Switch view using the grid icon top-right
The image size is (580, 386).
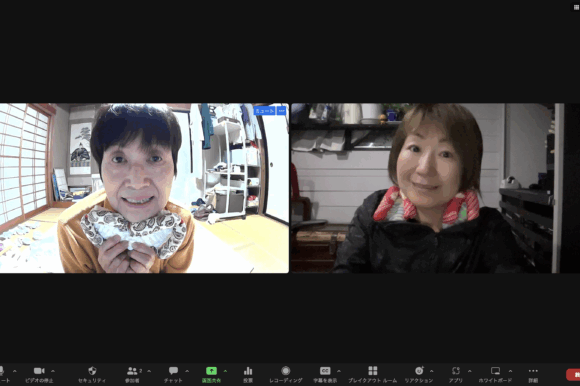576,7
